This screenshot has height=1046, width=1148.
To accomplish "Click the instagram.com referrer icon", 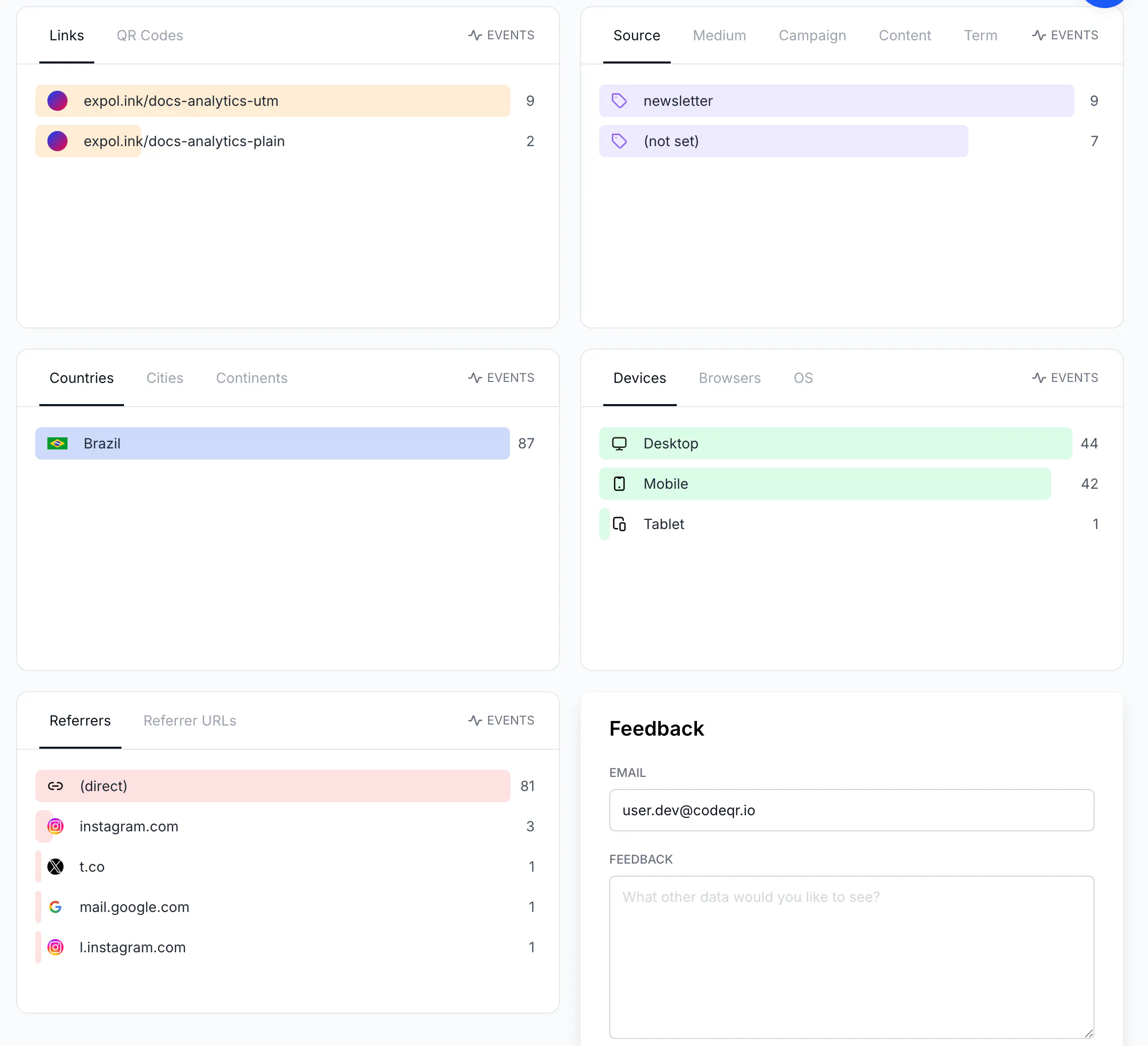I will click(55, 826).
